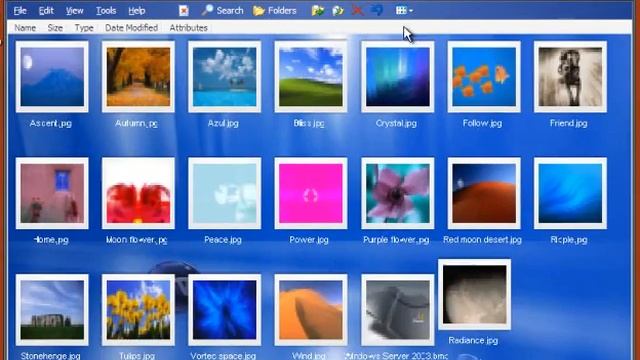Click the red Delete icon

[358, 11]
